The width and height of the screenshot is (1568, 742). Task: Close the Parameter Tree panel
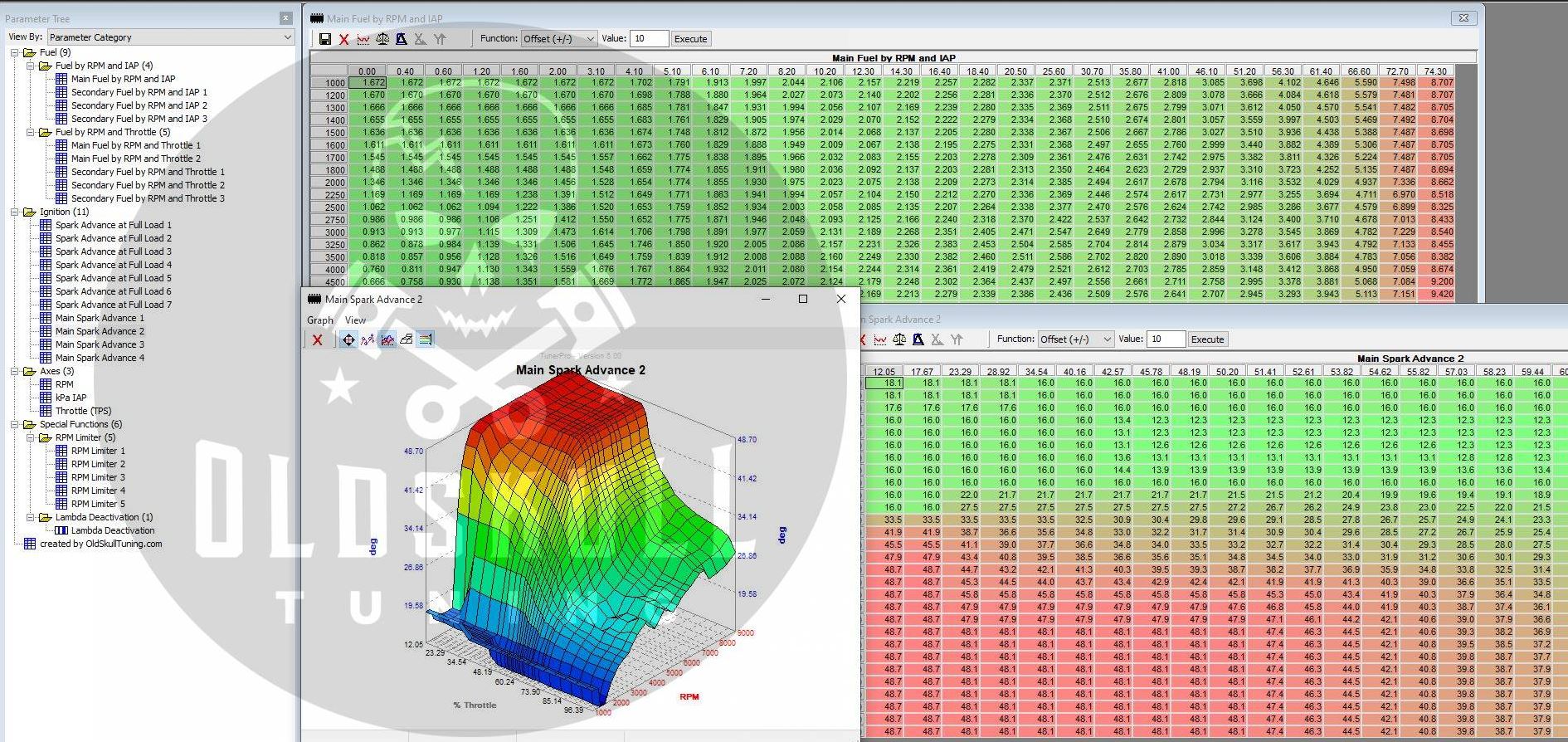coord(285,18)
